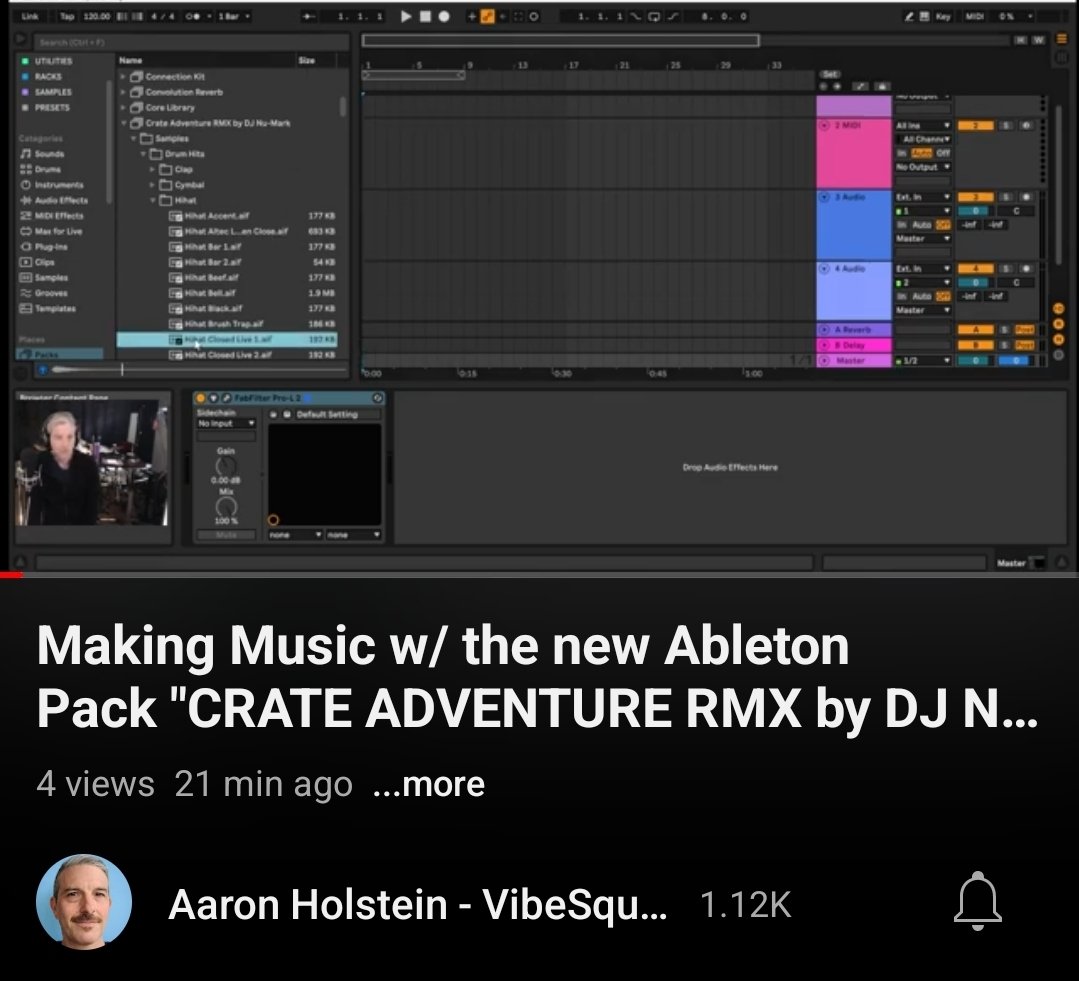This screenshot has height=981, width=1079.
Task: Open the Plug-Ins category
Action: point(45,246)
